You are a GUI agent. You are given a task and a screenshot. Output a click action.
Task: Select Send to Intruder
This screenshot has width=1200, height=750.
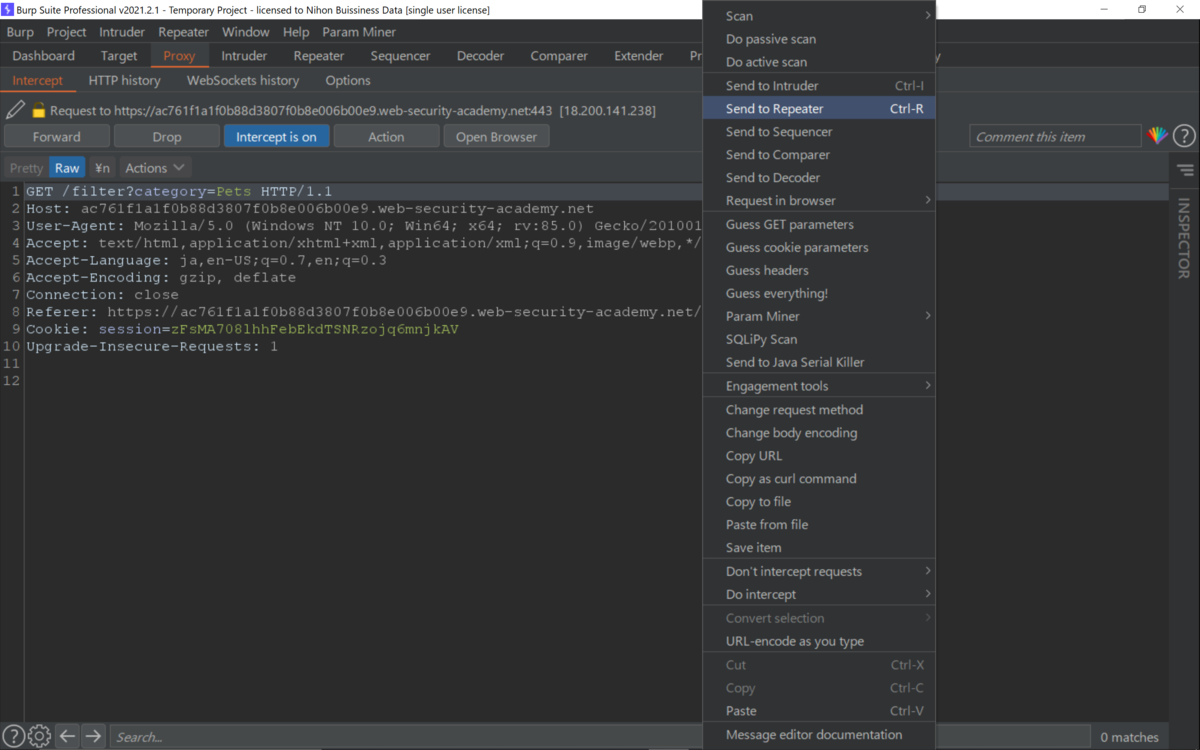819,85
